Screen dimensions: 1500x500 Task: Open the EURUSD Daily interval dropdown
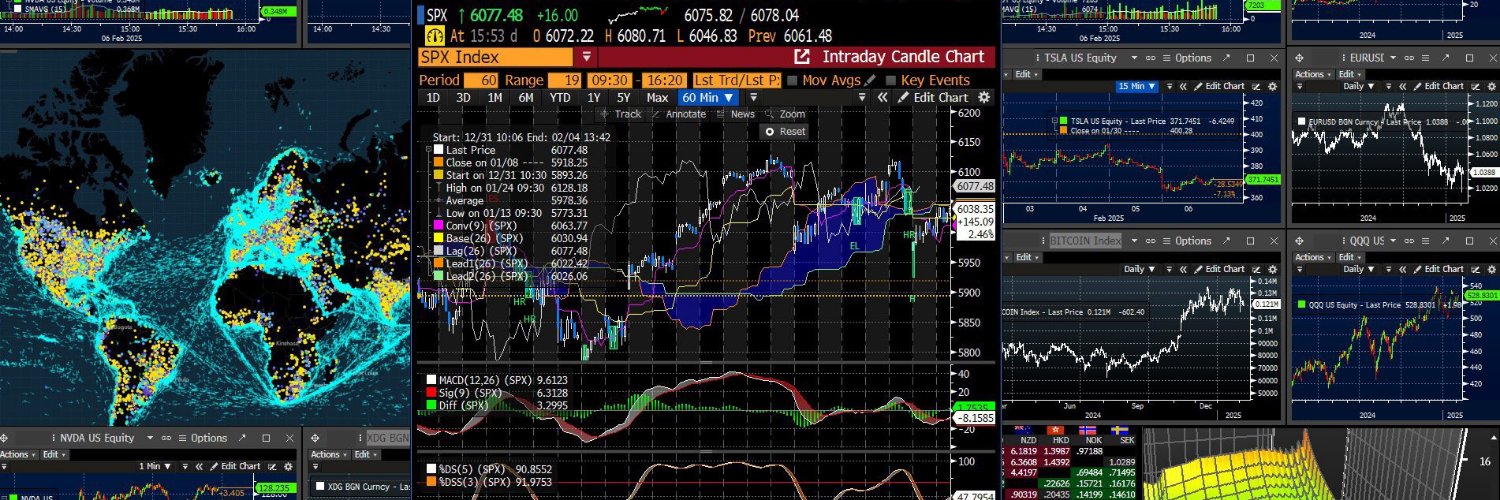click(1358, 86)
